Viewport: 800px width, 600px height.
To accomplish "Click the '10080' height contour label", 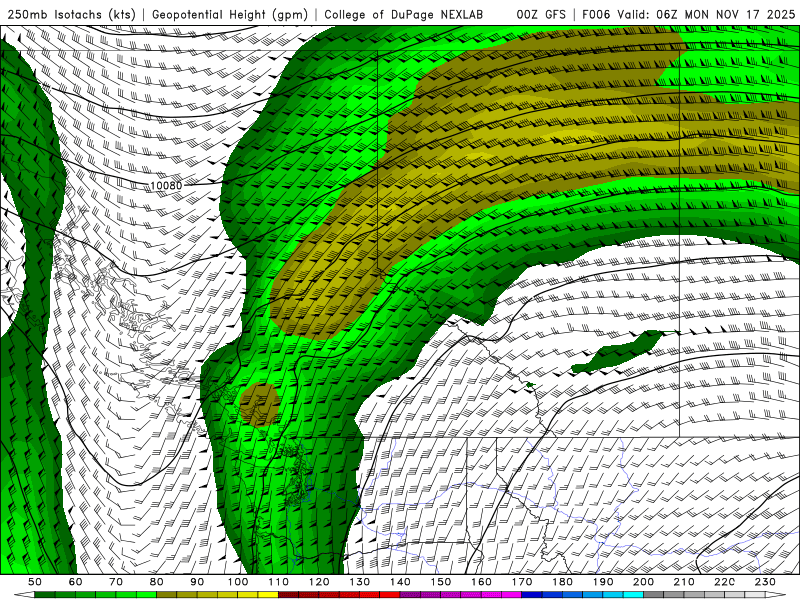I will click(166, 186).
